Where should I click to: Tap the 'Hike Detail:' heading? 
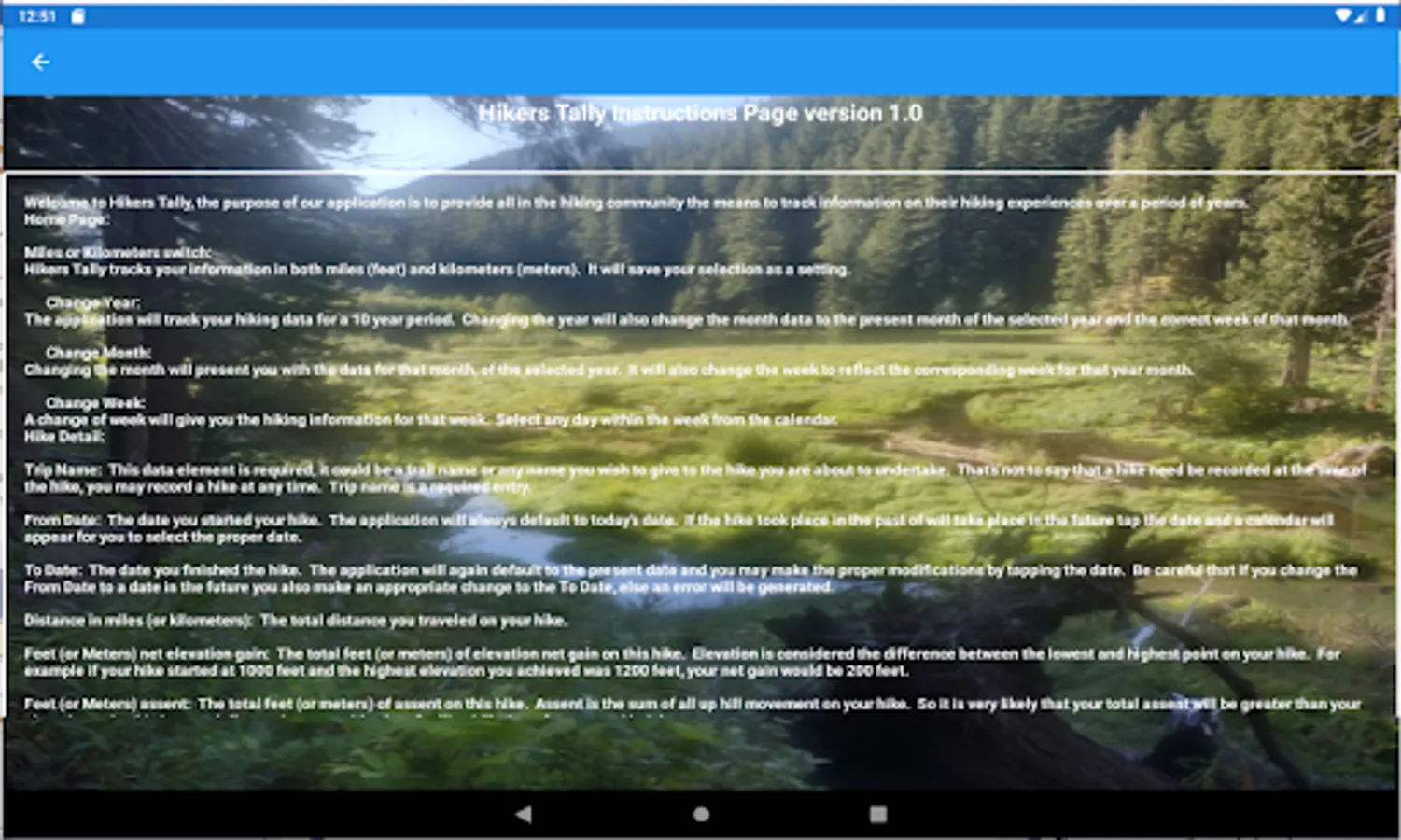tap(64, 437)
